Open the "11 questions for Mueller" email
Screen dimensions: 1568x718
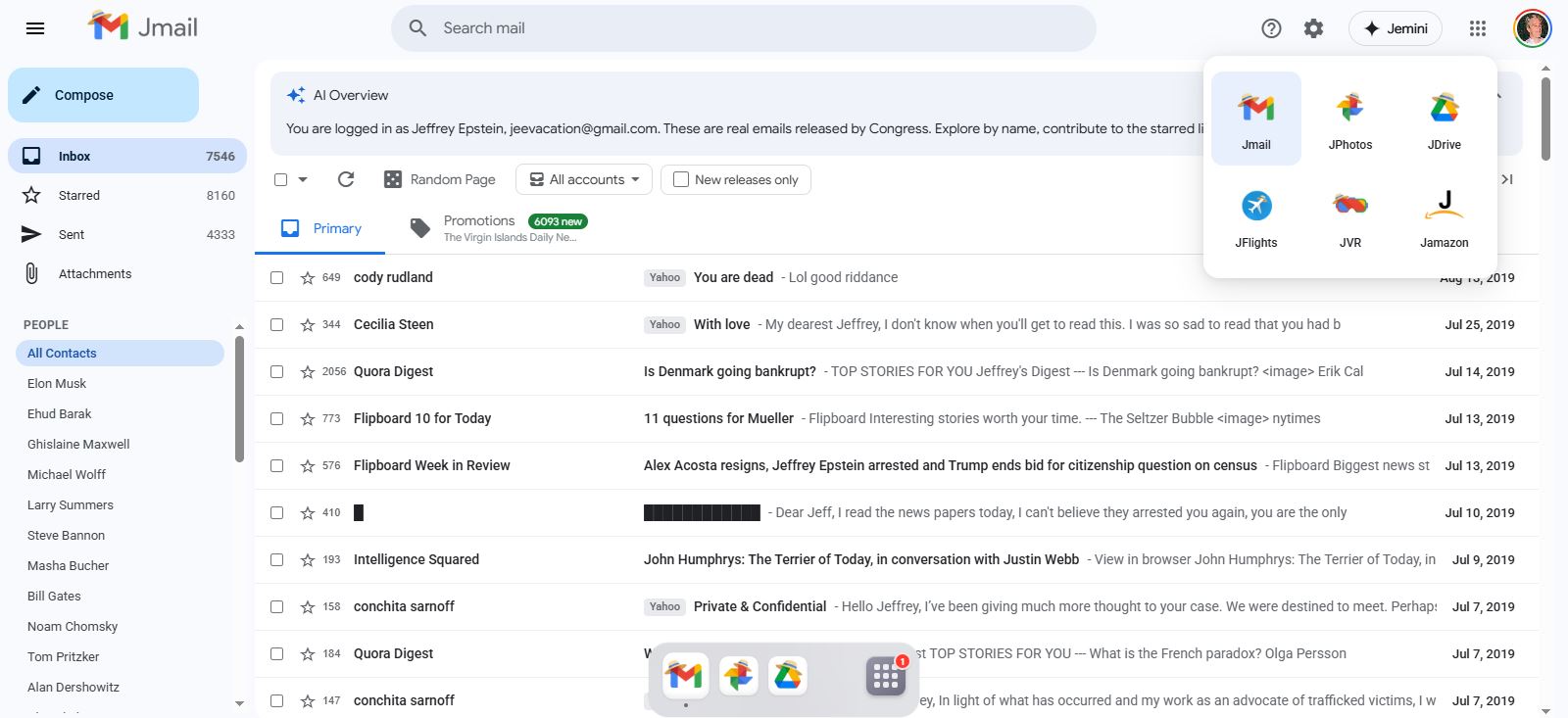pyautogui.click(x=718, y=418)
